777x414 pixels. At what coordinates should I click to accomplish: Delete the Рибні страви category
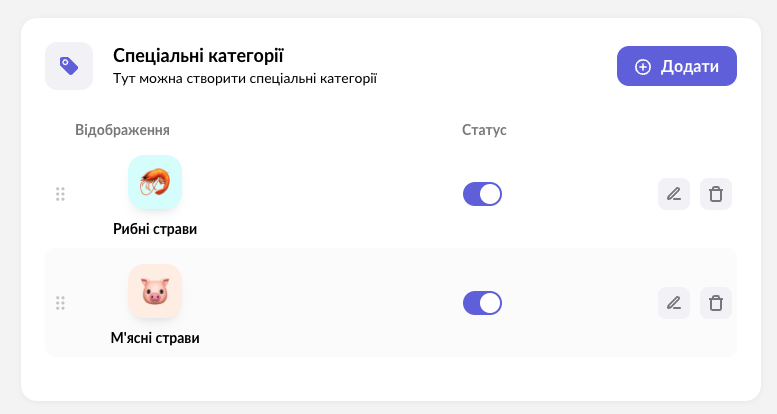(716, 194)
